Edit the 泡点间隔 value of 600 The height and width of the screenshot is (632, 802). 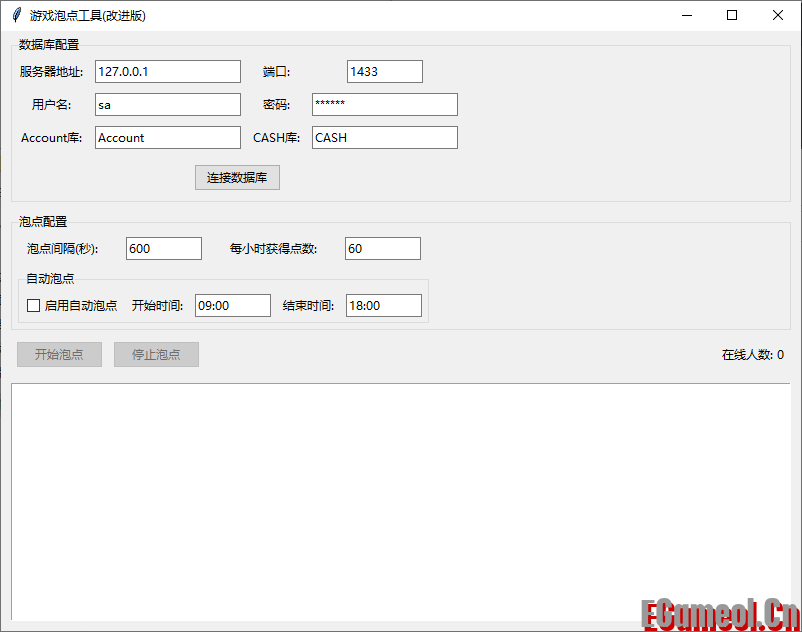pos(163,248)
